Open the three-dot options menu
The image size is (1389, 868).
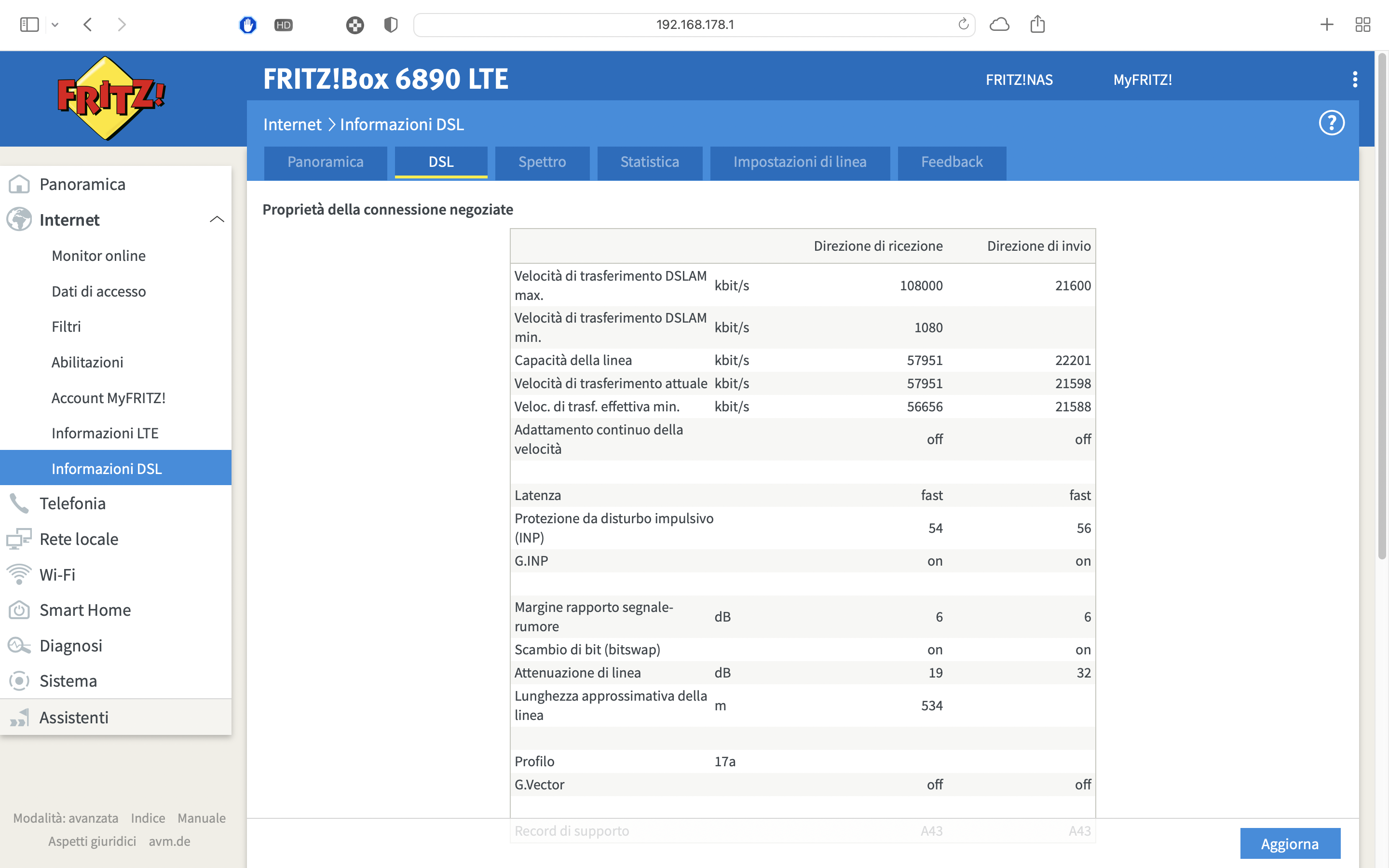tap(1355, 79)
